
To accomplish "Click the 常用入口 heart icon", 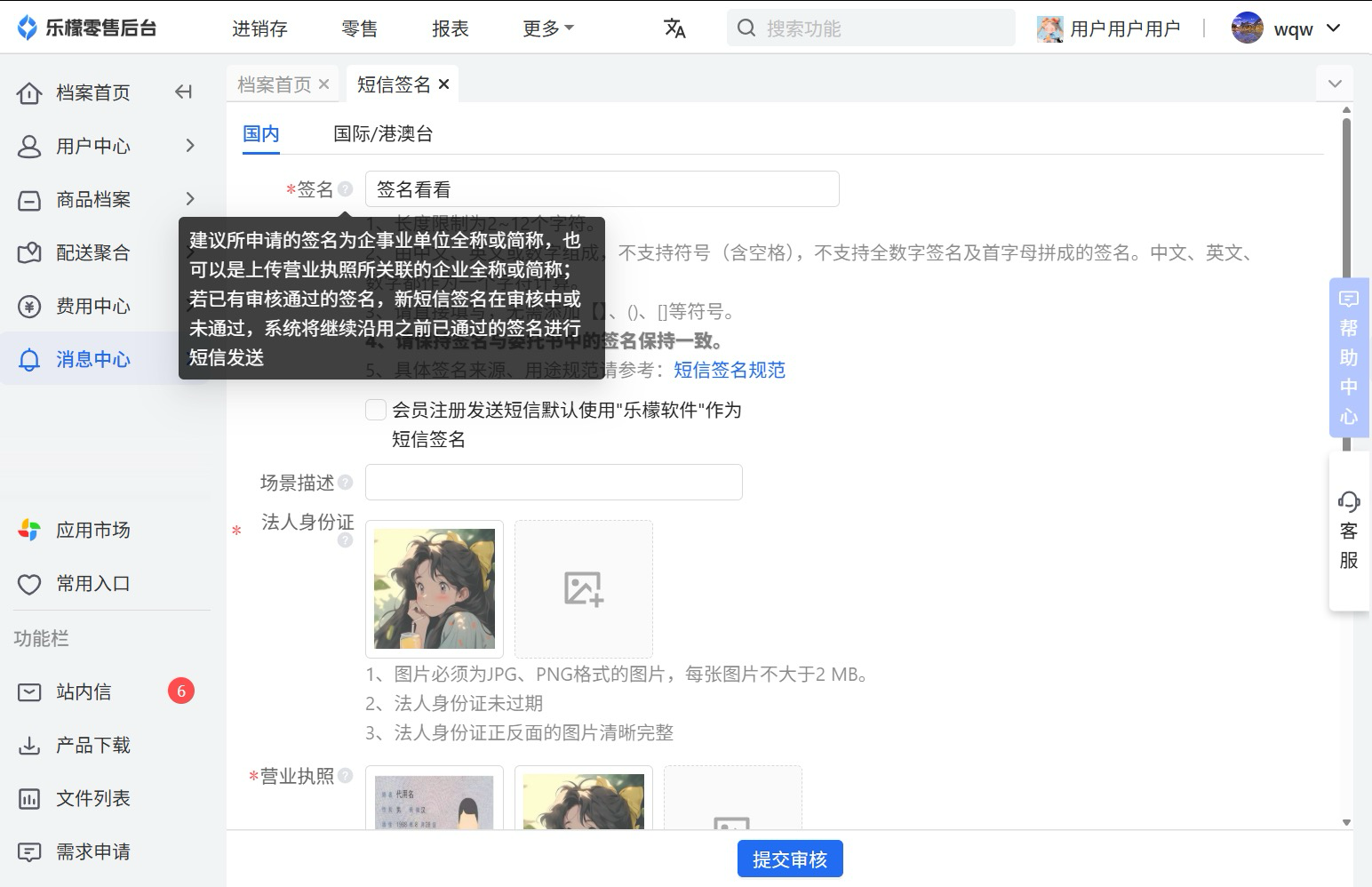I will 29,584.
